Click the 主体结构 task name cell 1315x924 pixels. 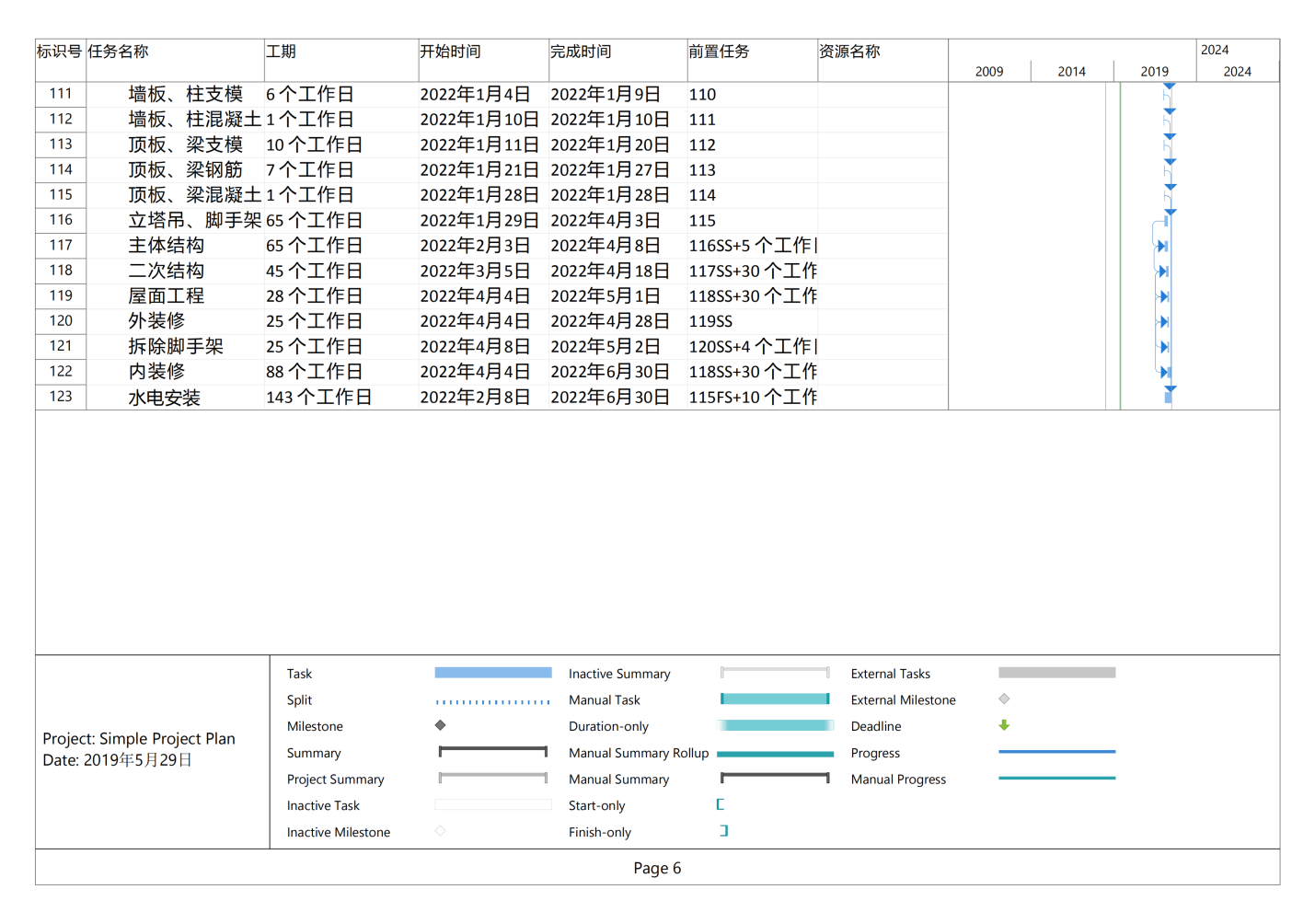pyautogui.click(x=166, y=246)
